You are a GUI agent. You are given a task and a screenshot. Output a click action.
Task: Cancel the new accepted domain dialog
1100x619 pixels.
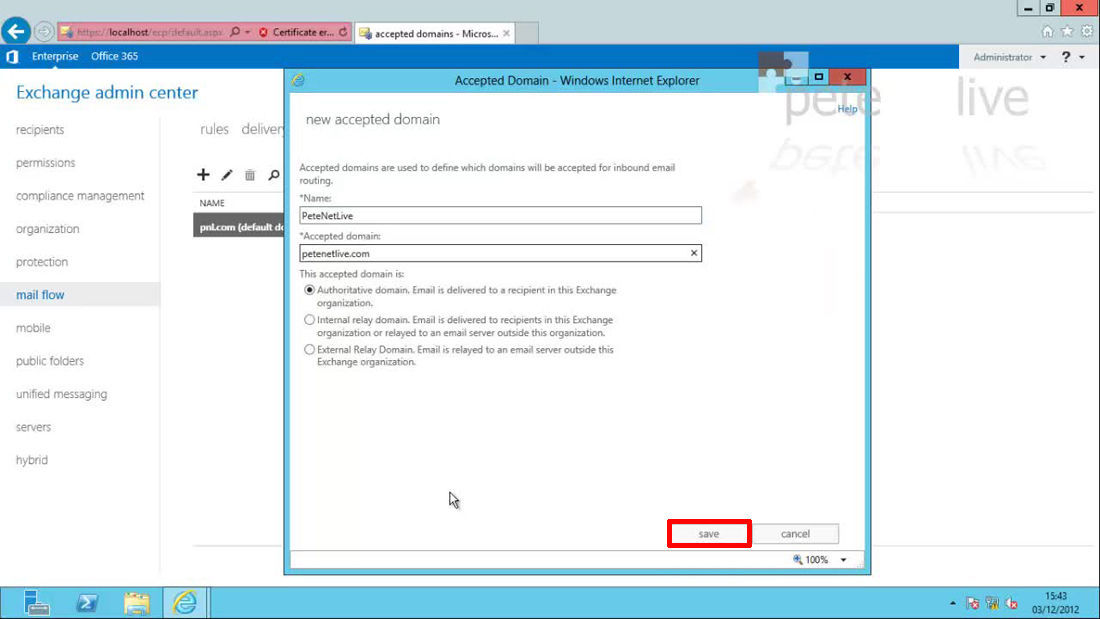point(795,534)
